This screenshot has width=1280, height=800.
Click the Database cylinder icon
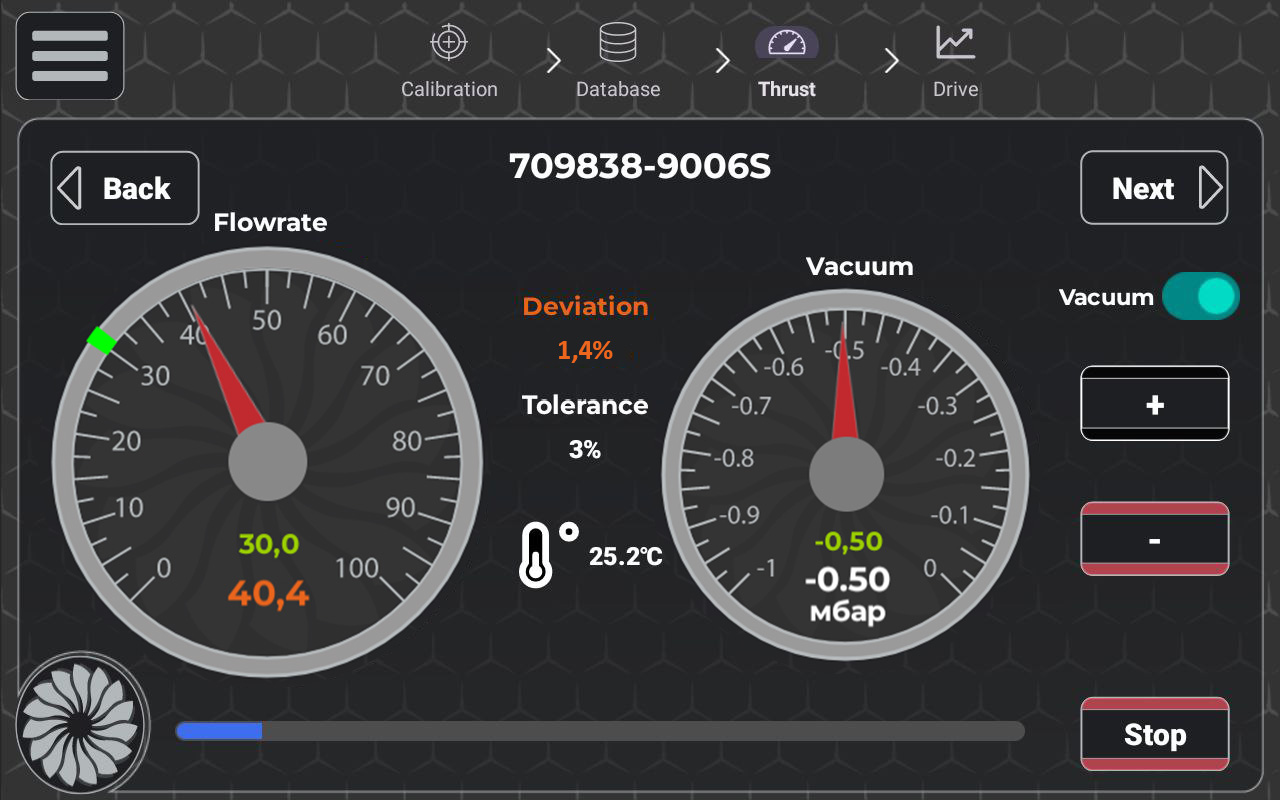[618, 43]
